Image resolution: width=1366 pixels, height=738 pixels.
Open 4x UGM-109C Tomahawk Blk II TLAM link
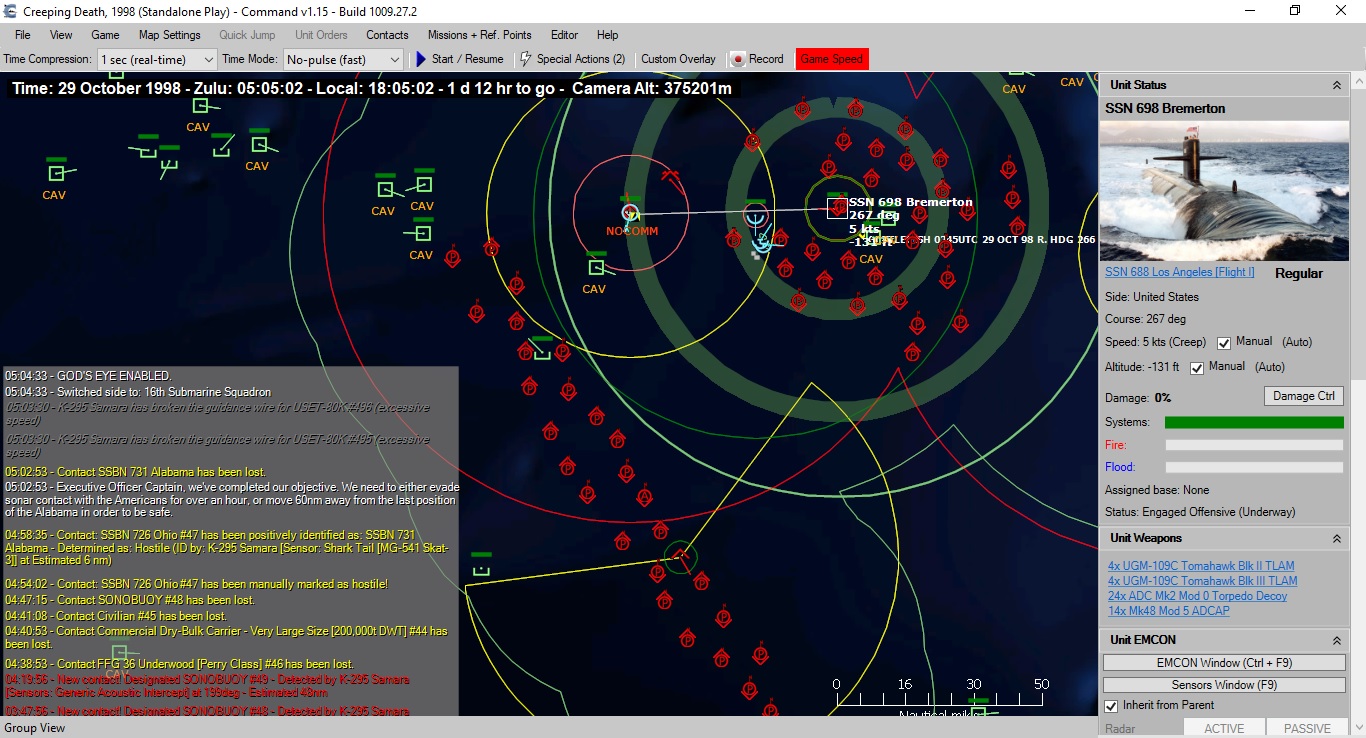1201,566
